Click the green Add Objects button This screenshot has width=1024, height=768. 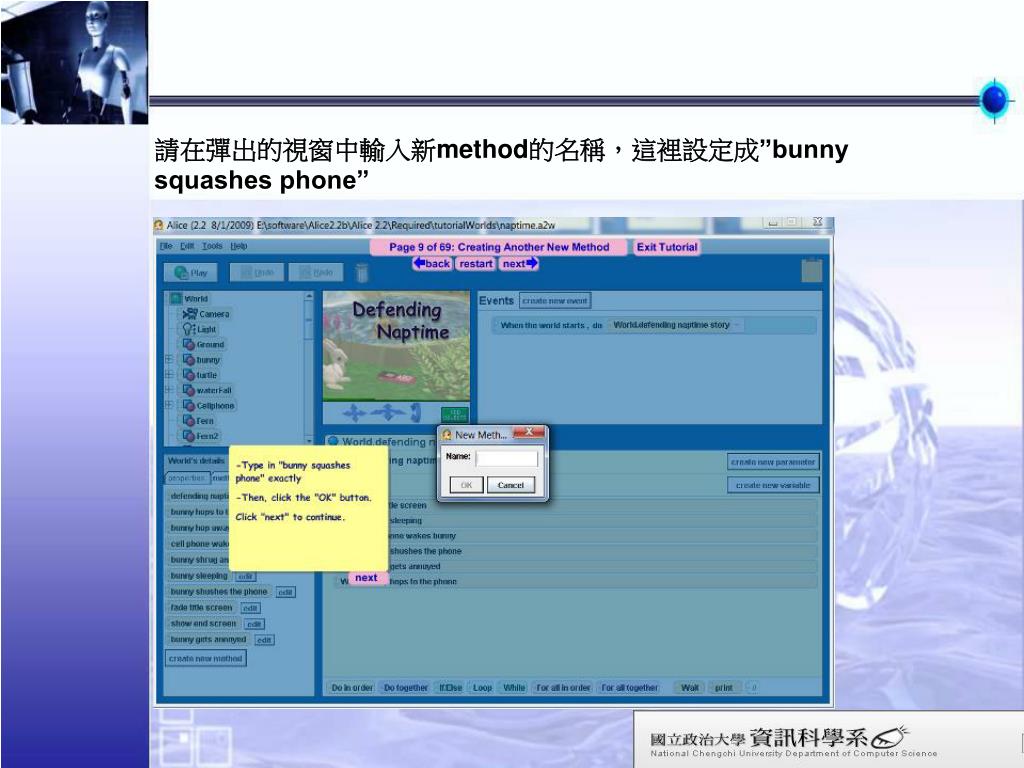tap(455, 414)
